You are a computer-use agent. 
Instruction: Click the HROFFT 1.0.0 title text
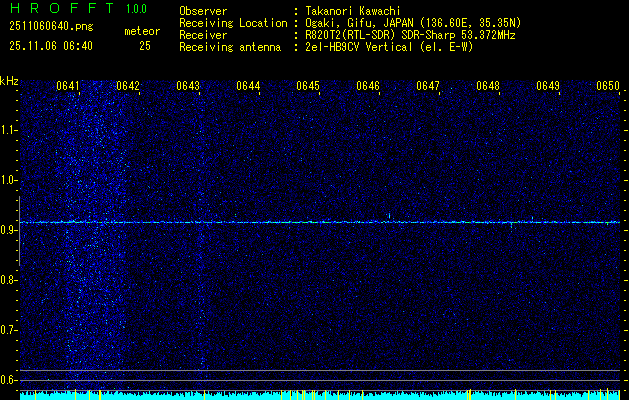point(78,8)
